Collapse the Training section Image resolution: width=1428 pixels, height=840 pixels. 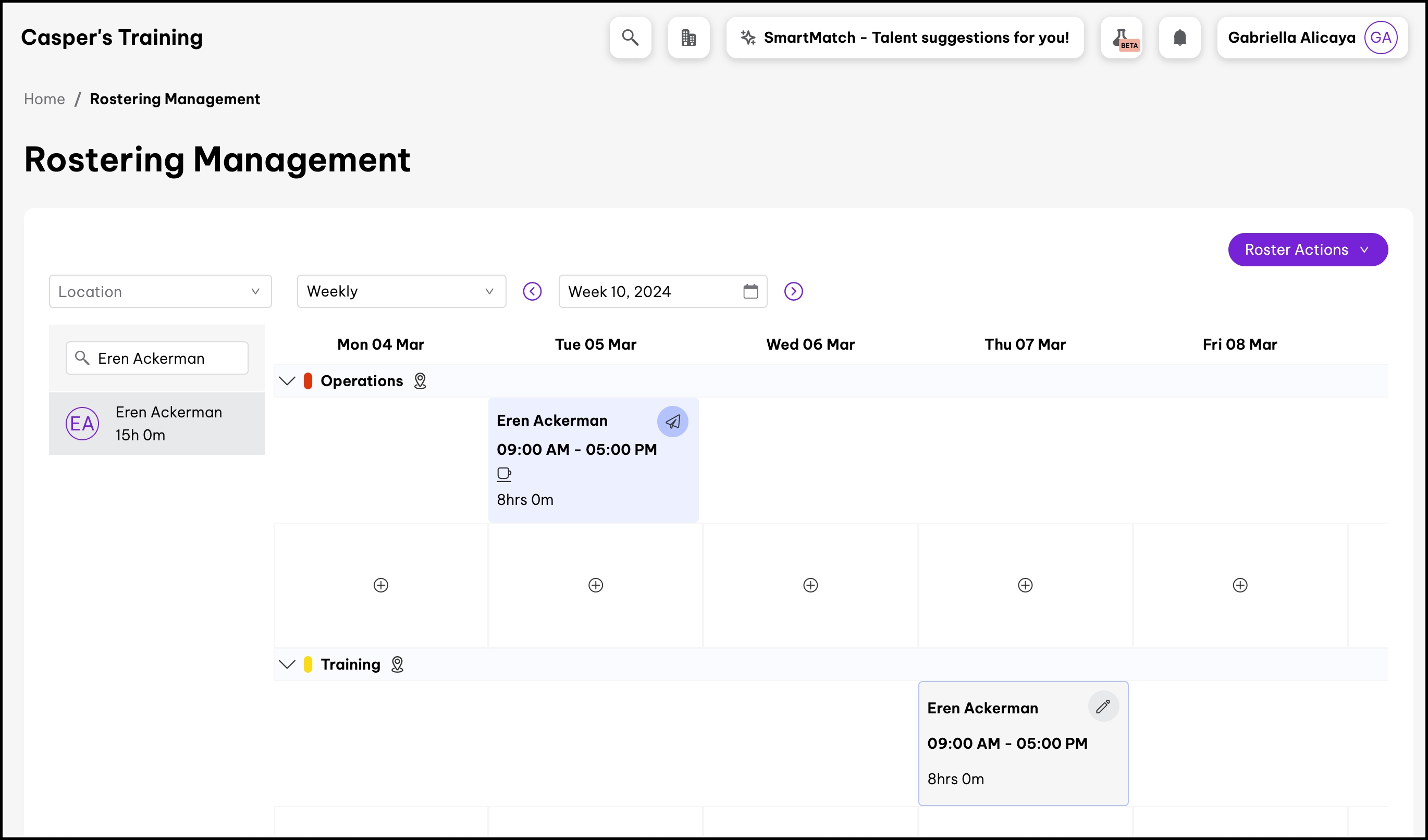(x=287, y=664)
